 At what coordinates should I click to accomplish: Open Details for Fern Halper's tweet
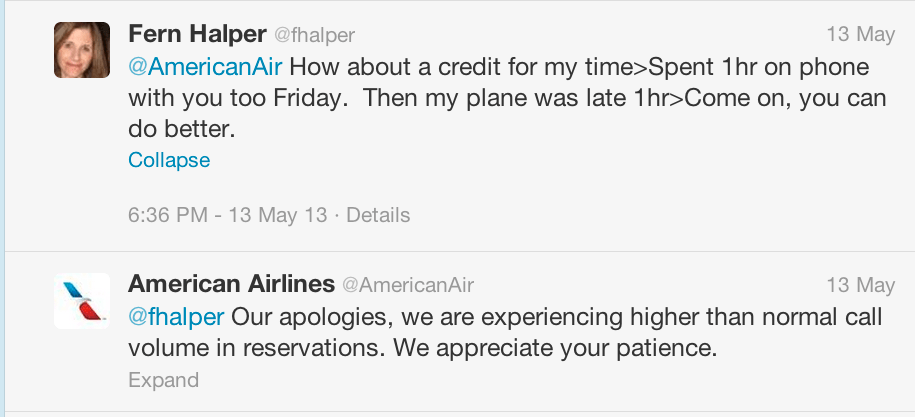pyautogui.click(x=377, y=215)
